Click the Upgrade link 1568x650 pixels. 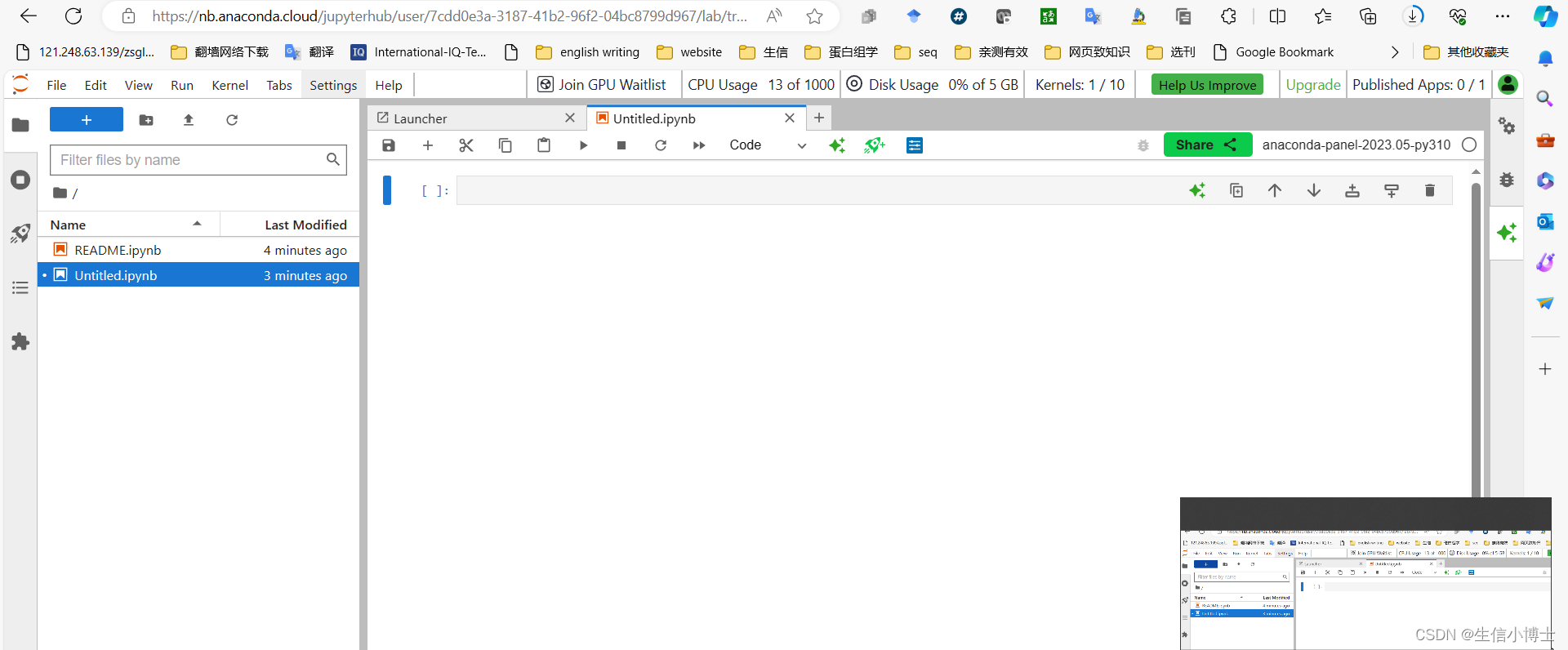(1313, 85)
